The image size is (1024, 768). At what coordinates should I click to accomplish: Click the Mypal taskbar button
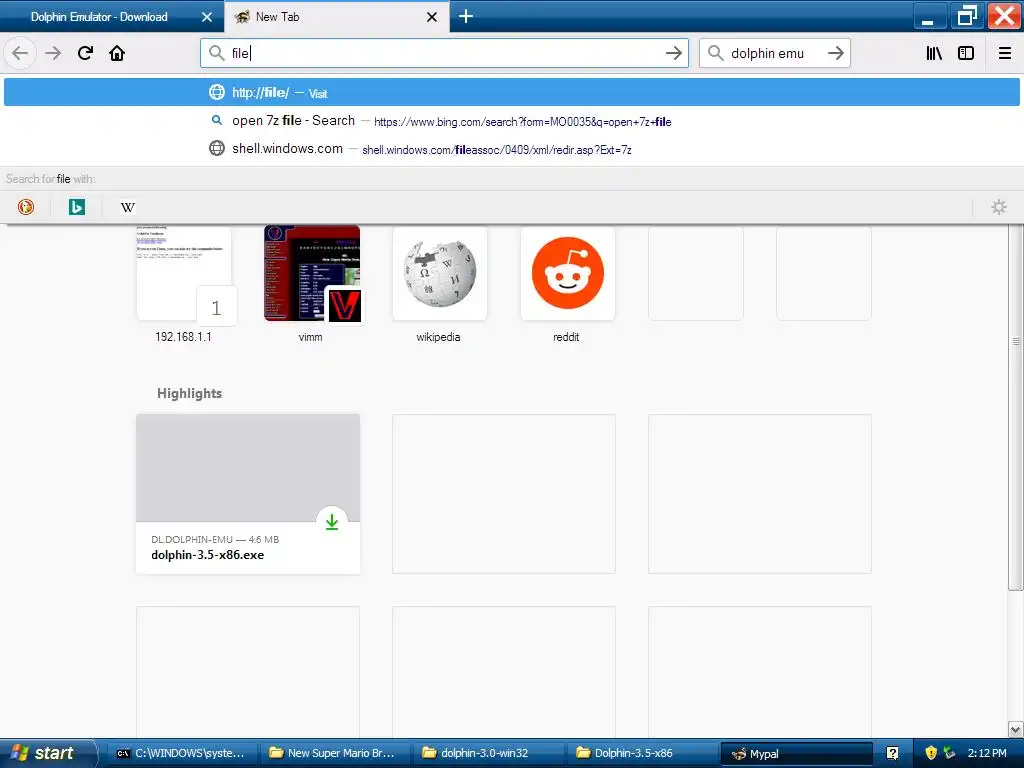pos(796,754)
